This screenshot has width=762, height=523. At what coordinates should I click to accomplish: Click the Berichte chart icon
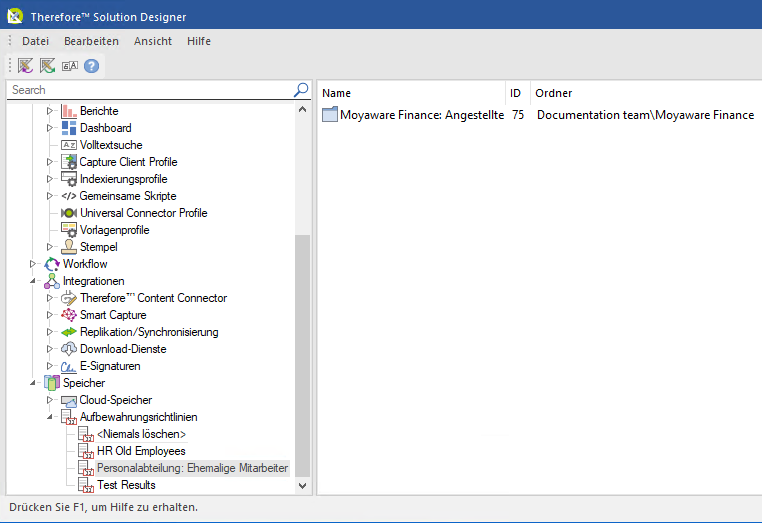[69, 111]
